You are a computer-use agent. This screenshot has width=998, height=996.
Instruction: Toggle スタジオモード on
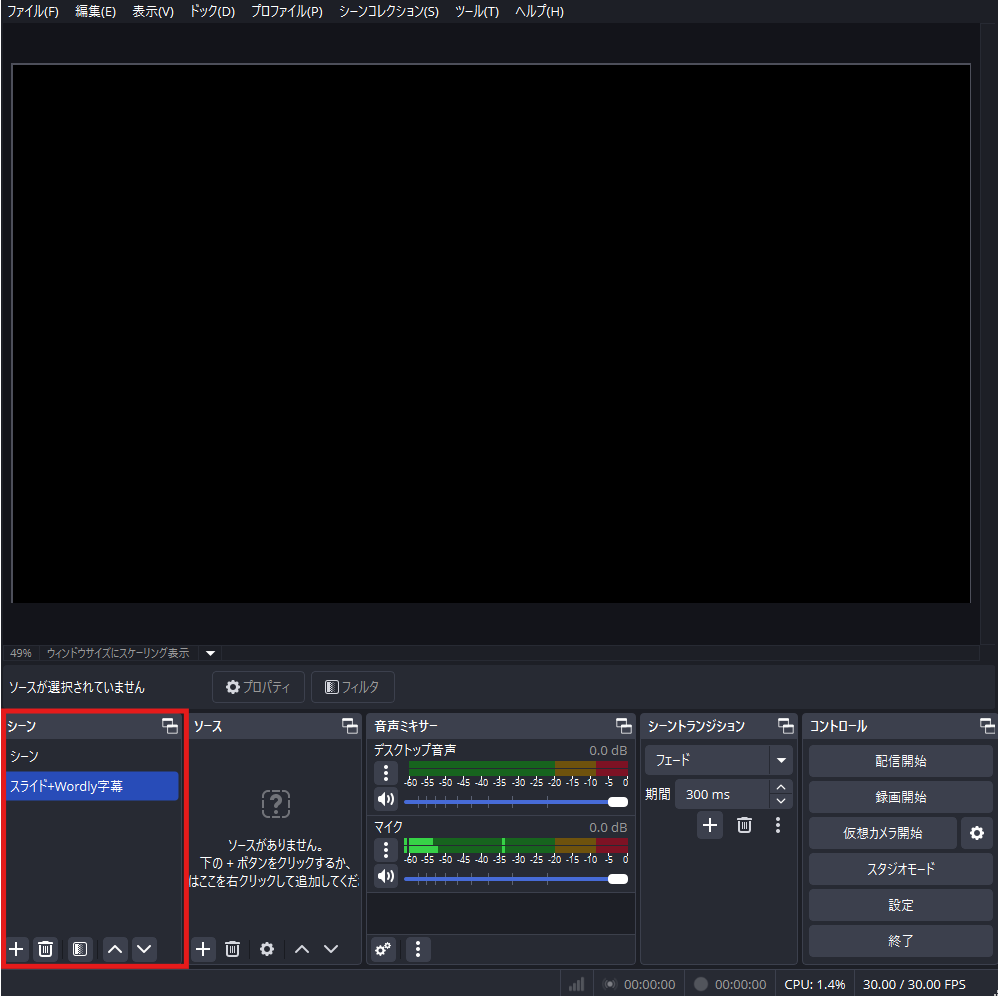(x=900, y=869)
